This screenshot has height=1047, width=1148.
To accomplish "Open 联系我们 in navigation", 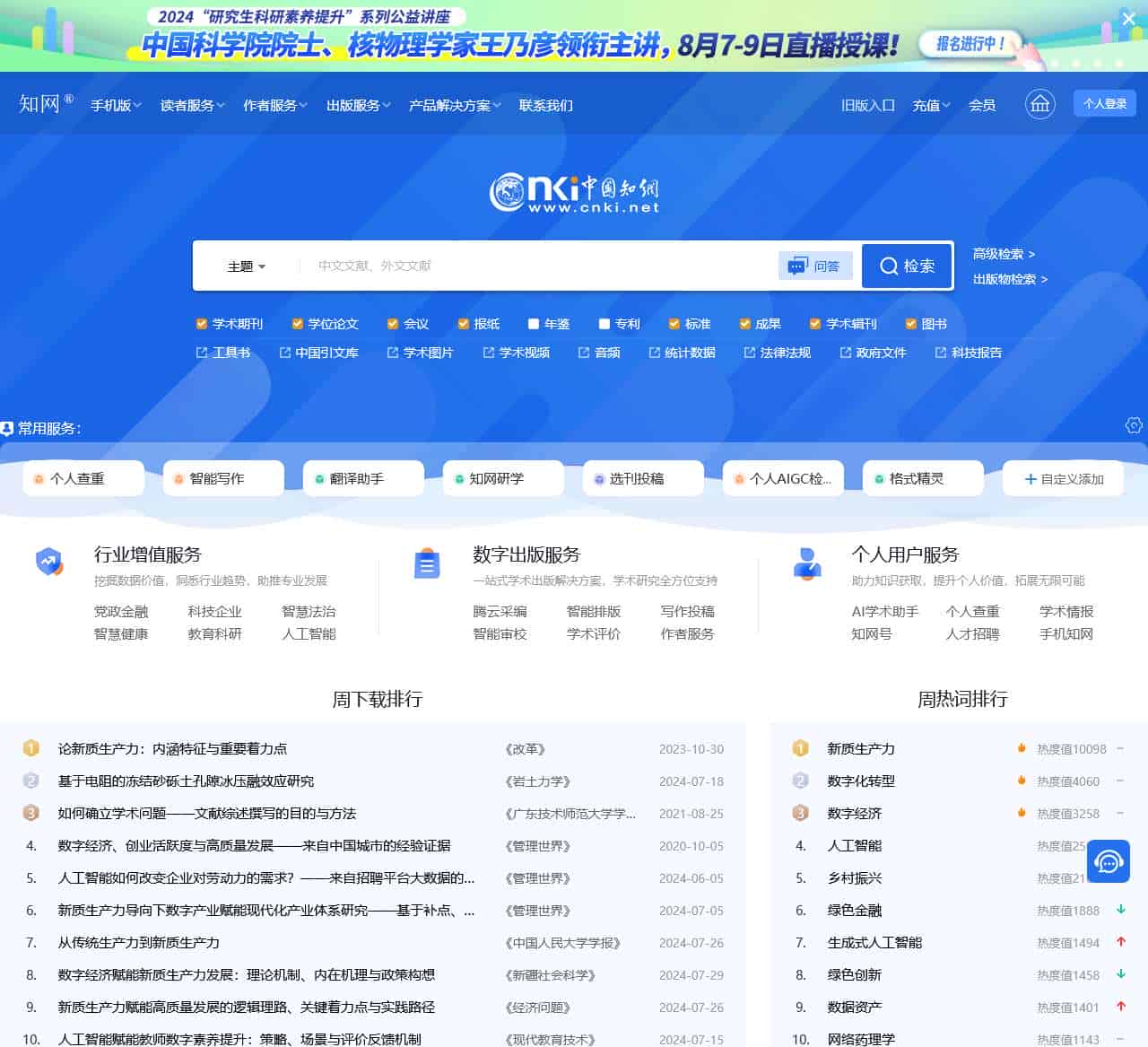I will point(546,105).
